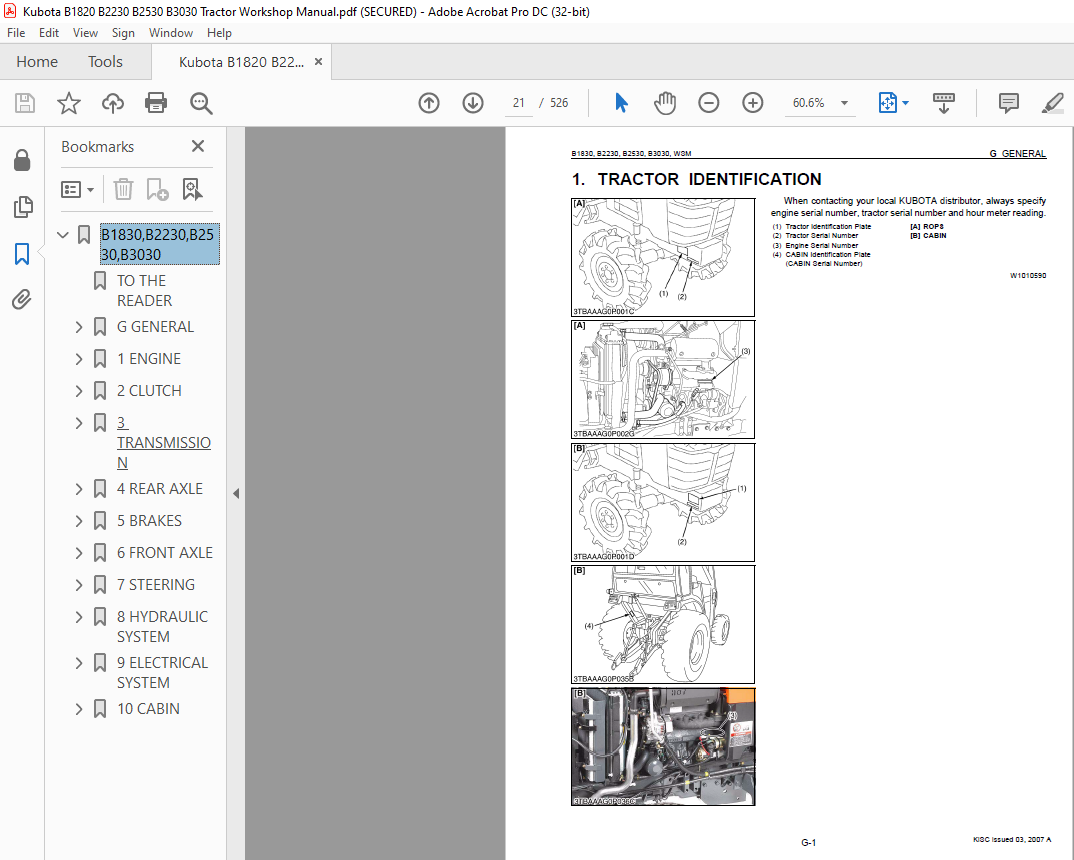Image resolution: width=1074 pixels, height=860 pixels.
Task: Open the File menu
Action: pyautogui.click(x=16, y=33)
